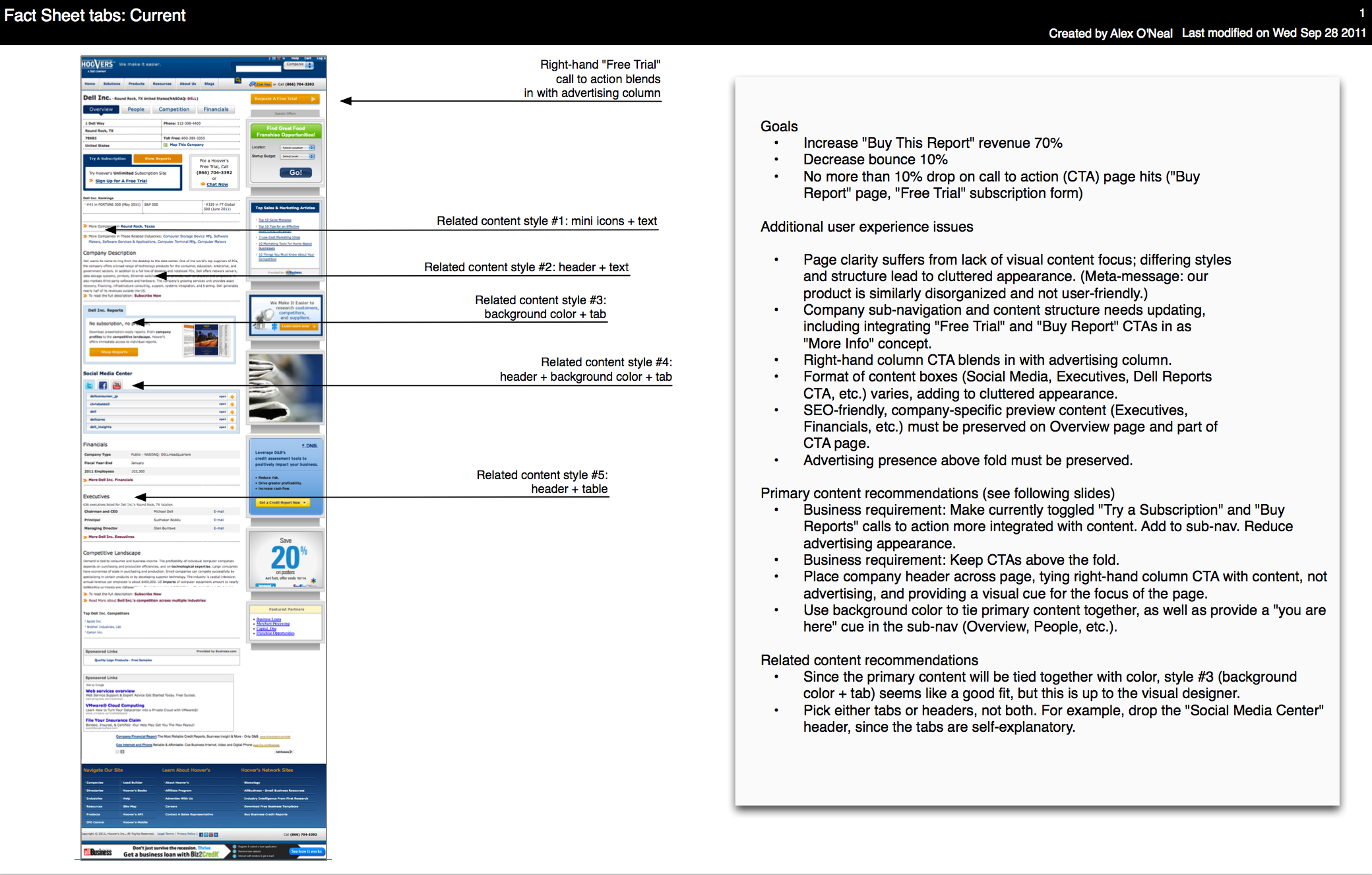Viewport: 1372px width, 875px height.
Task: Open the Companies search-type dropdown in header
Action: pyautogui.click(x=299, y=65)
